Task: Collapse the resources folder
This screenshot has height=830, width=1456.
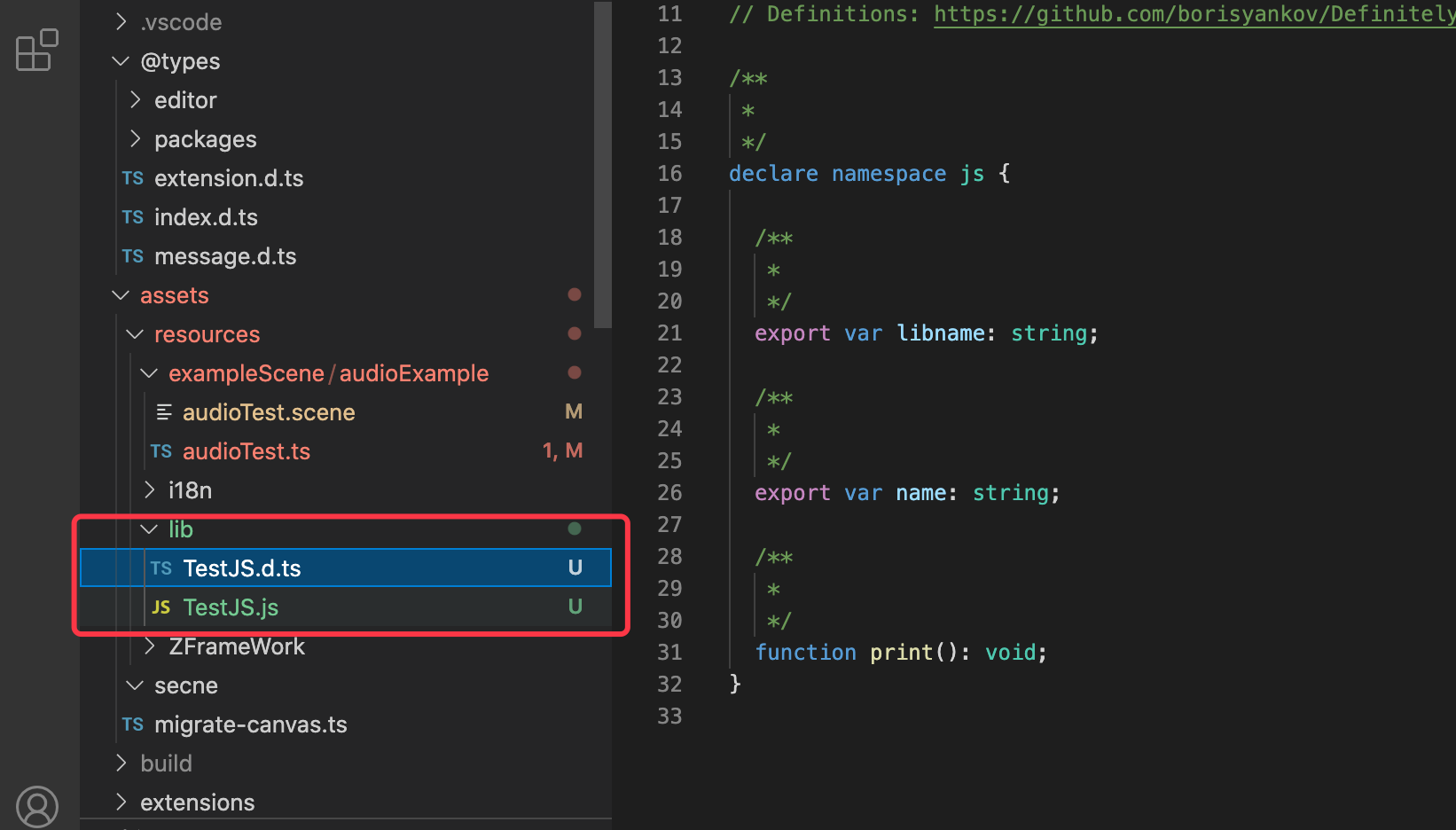Action: tap(136, 334)
